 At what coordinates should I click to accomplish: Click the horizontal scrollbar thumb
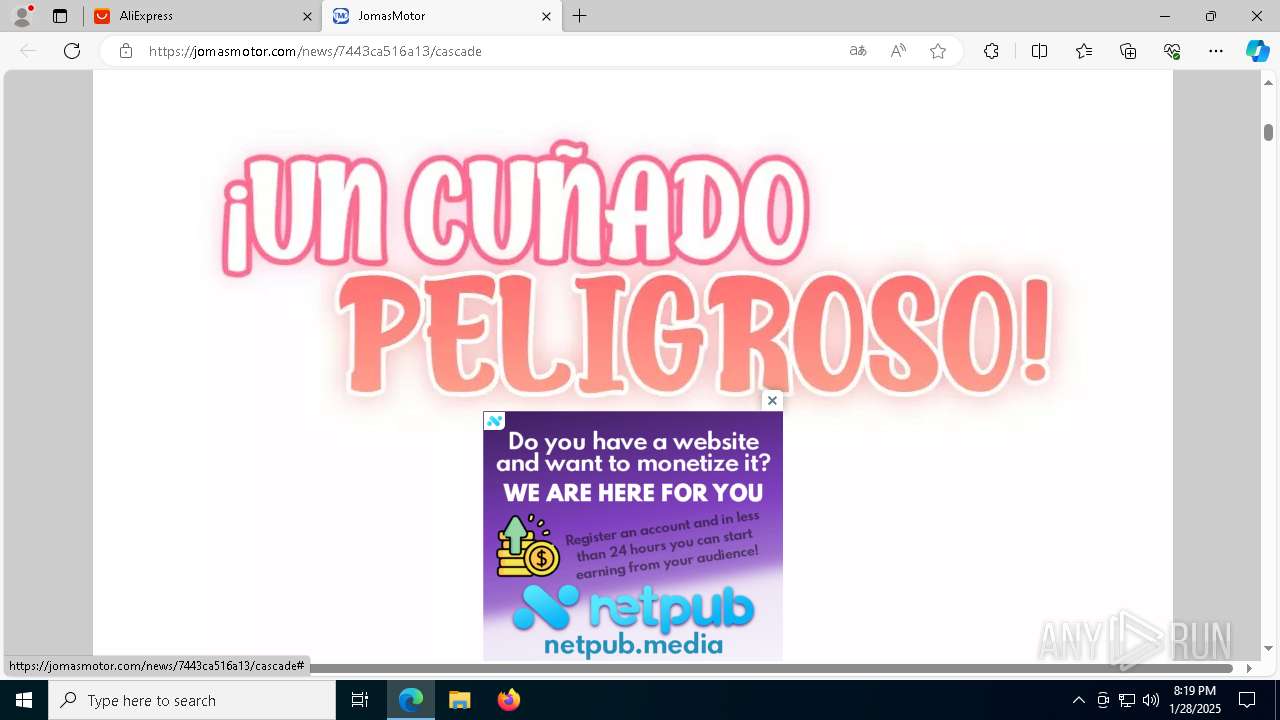[770, 668]
